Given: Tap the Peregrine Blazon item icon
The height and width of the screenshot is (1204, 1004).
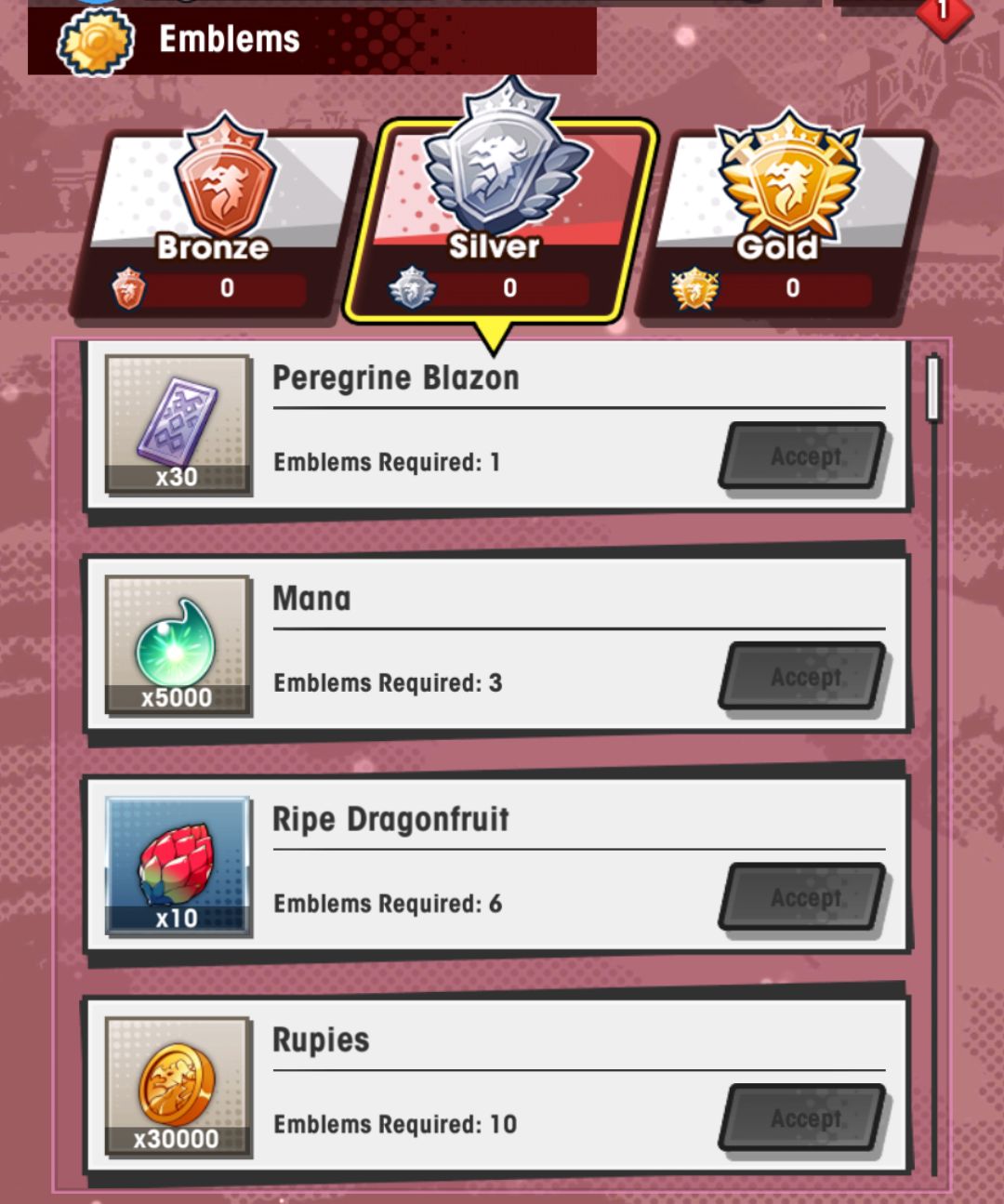Looking at the screenshot, I should click(178, 425).
